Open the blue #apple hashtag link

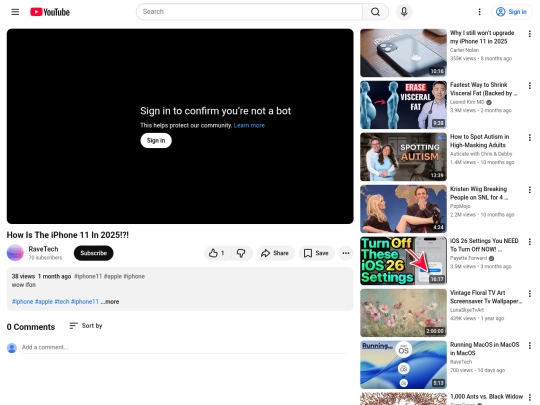tap(44, 302)
